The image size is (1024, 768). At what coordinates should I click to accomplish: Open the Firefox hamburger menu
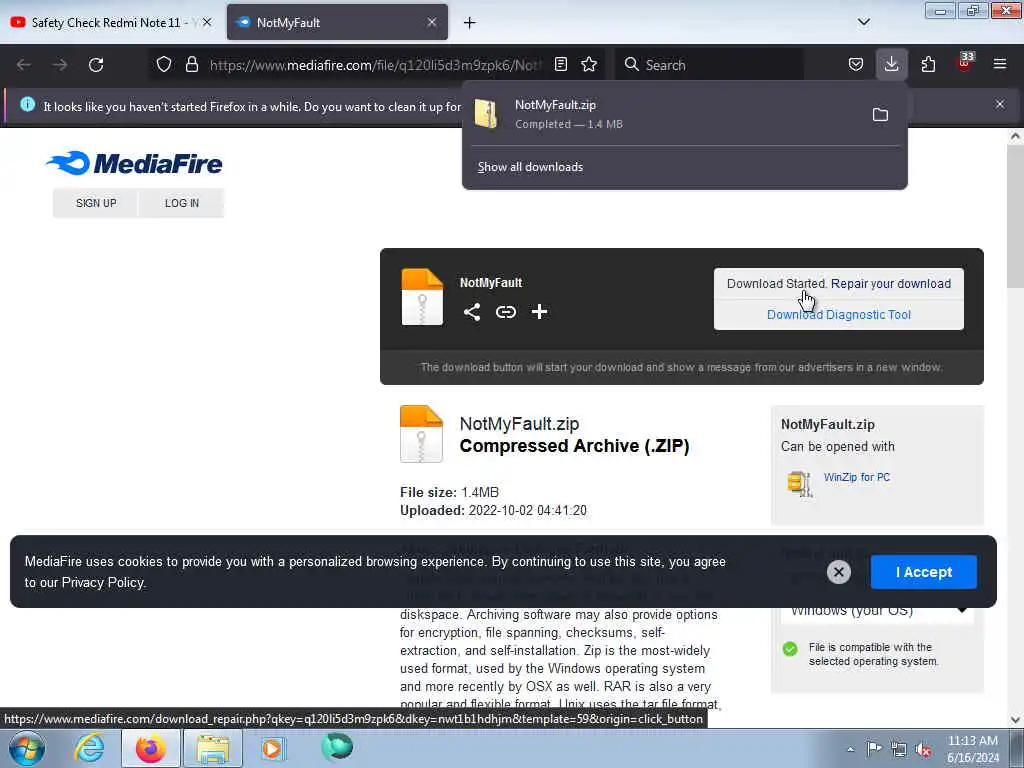(x=999, y=64)
